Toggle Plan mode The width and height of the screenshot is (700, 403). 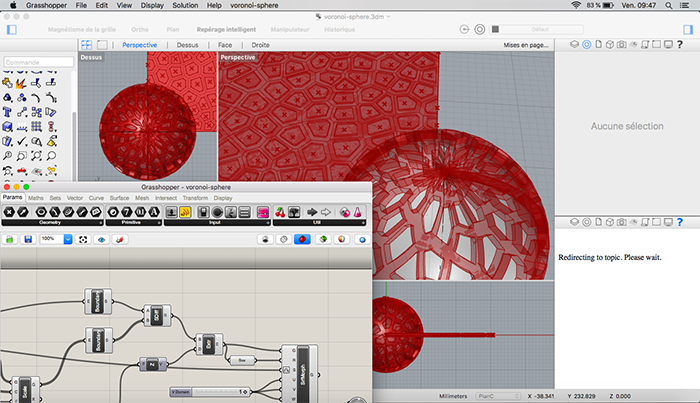click(x=173, y=29)
